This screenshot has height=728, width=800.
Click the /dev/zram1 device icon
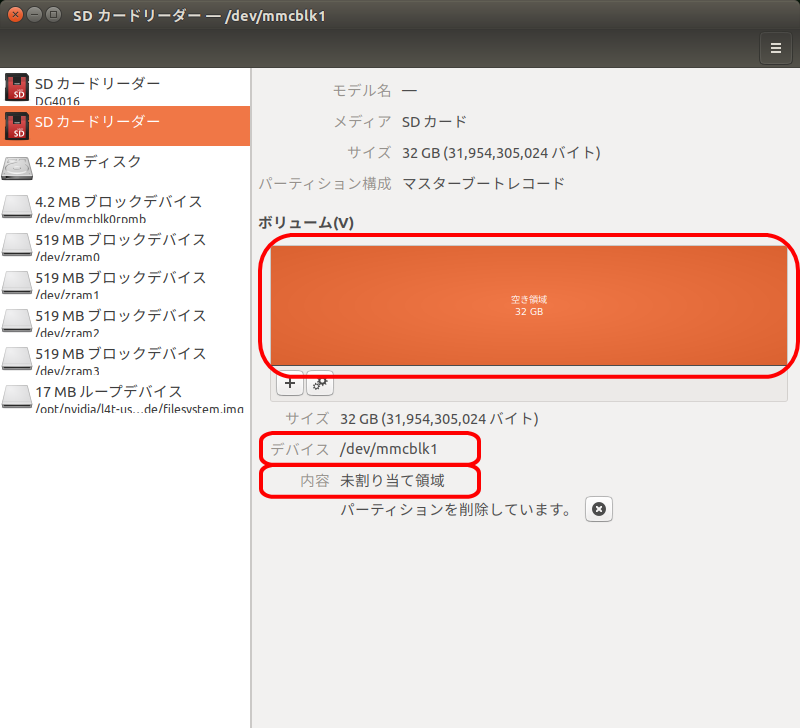(x=17, y=283)
